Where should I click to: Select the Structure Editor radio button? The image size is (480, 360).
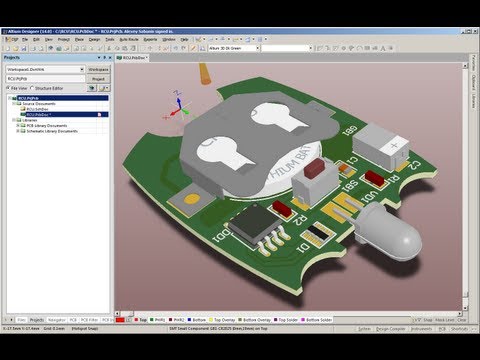[32, 88]
